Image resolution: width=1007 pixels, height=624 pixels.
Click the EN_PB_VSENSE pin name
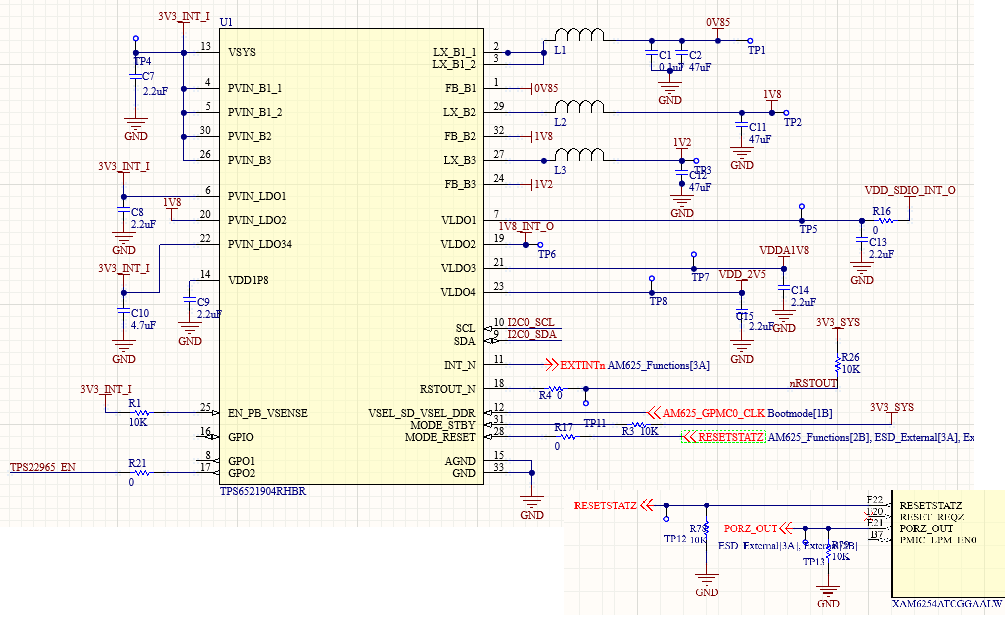click(x=268, y=413)
